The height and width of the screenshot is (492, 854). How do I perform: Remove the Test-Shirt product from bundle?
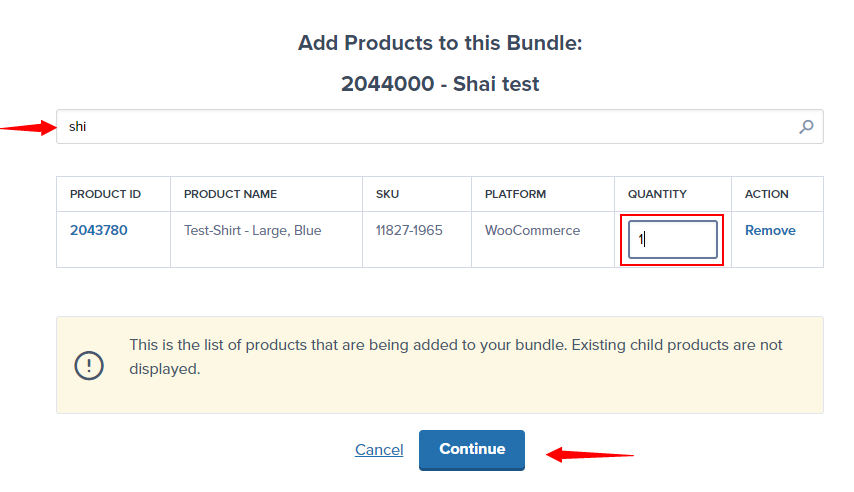[x=770, y=230]
